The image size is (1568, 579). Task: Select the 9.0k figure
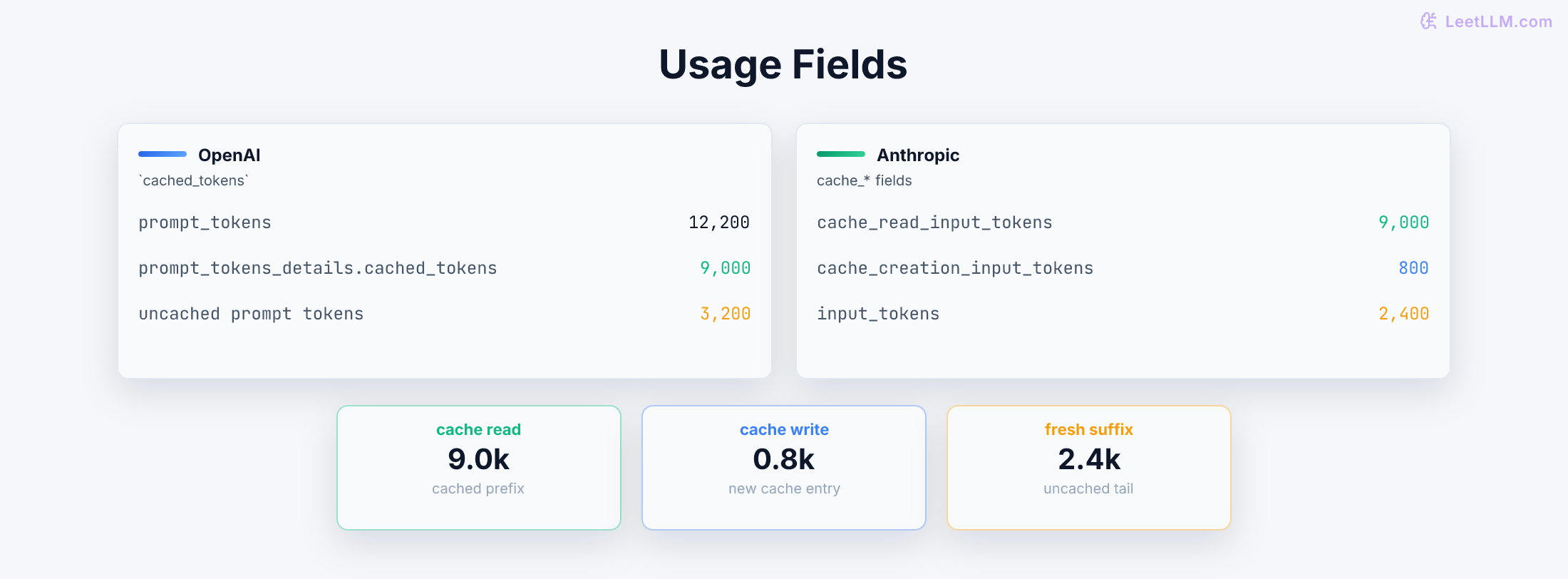(x=478, y=459)
